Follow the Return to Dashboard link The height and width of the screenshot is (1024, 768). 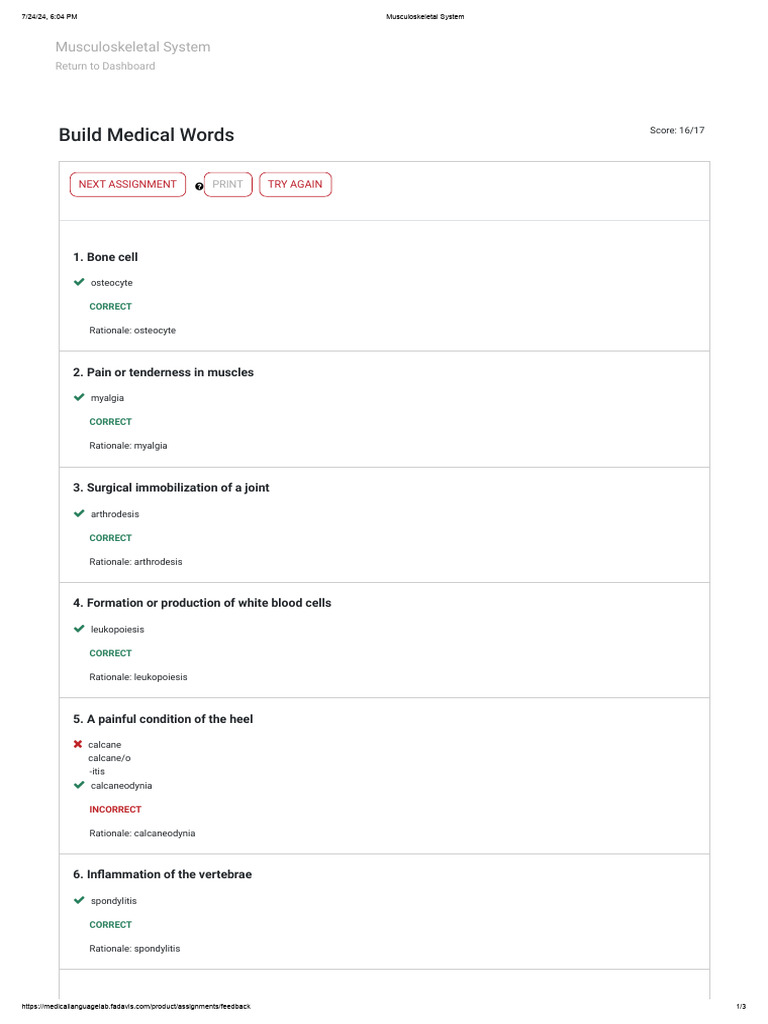click(x=105, y=66)
